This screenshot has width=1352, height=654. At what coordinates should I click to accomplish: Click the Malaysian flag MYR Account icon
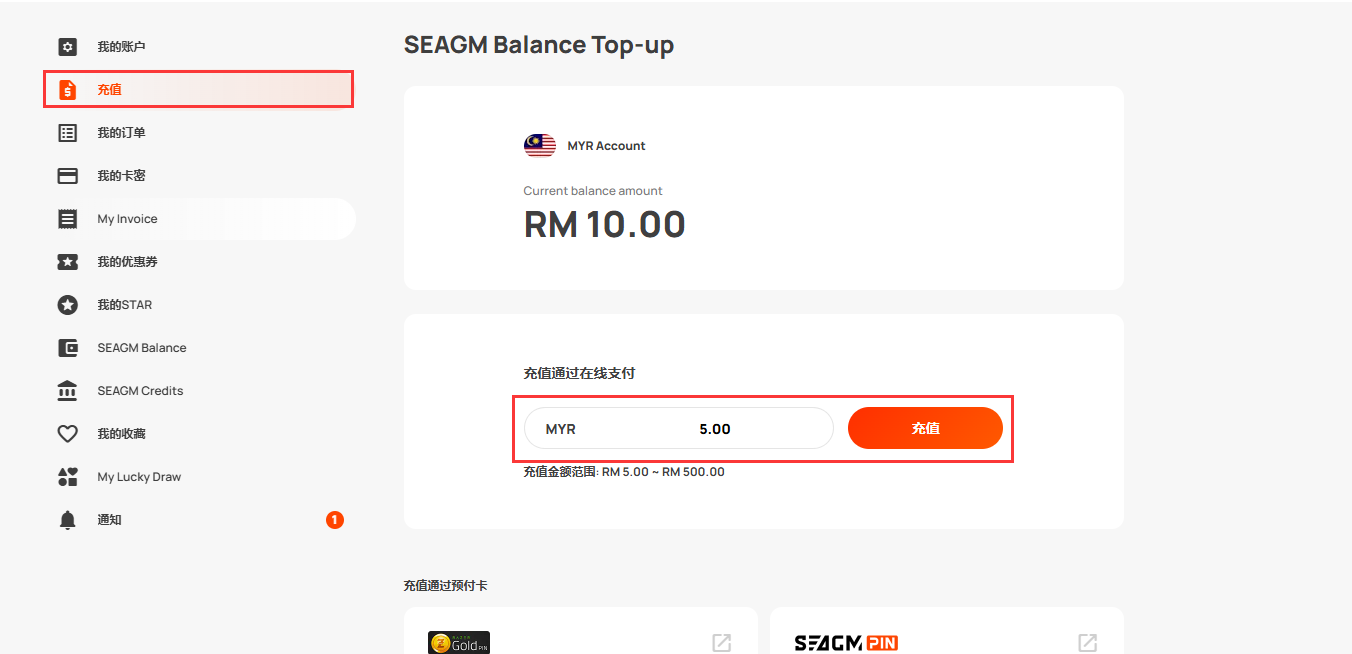tap(540, 146)
